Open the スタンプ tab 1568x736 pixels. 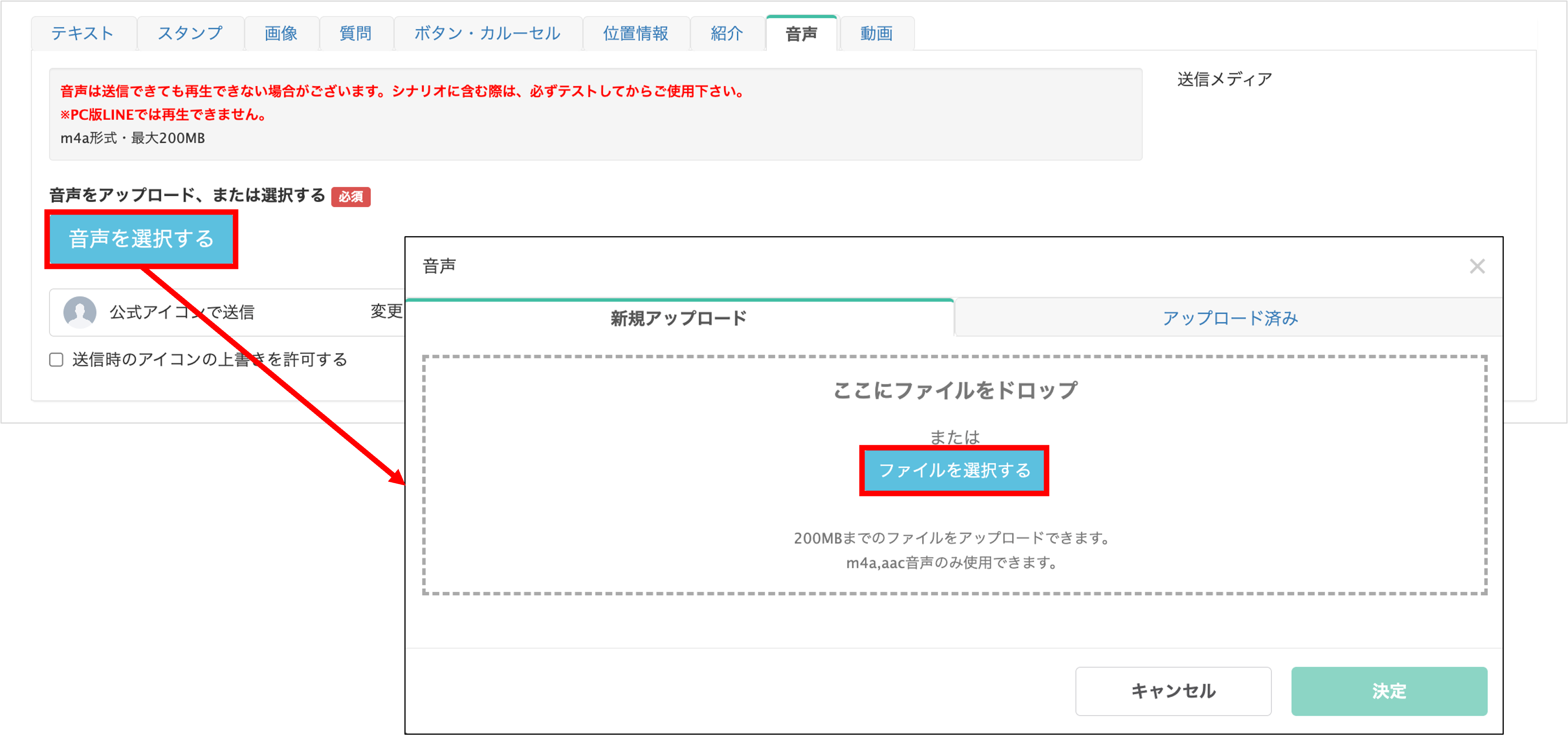pos(190,34)
